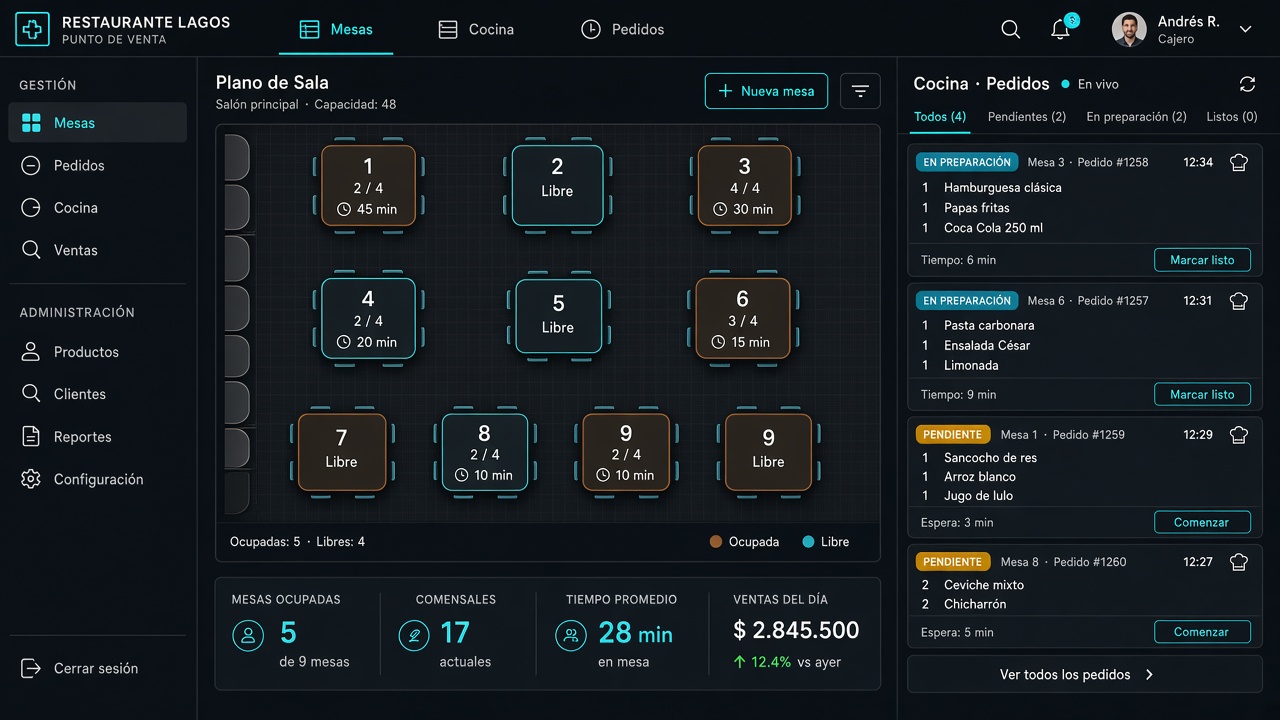Open Ver todos los pedidos link

pyautogui.click(x=1084, y=675)
